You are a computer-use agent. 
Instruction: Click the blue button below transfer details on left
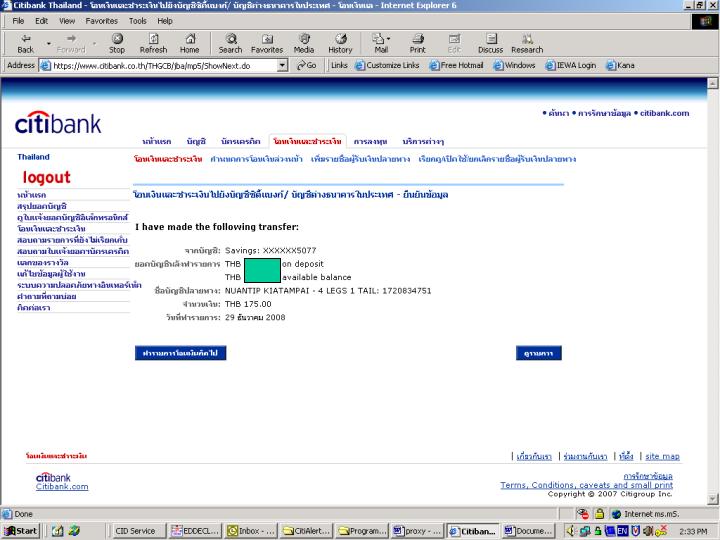tap(180, 353)
